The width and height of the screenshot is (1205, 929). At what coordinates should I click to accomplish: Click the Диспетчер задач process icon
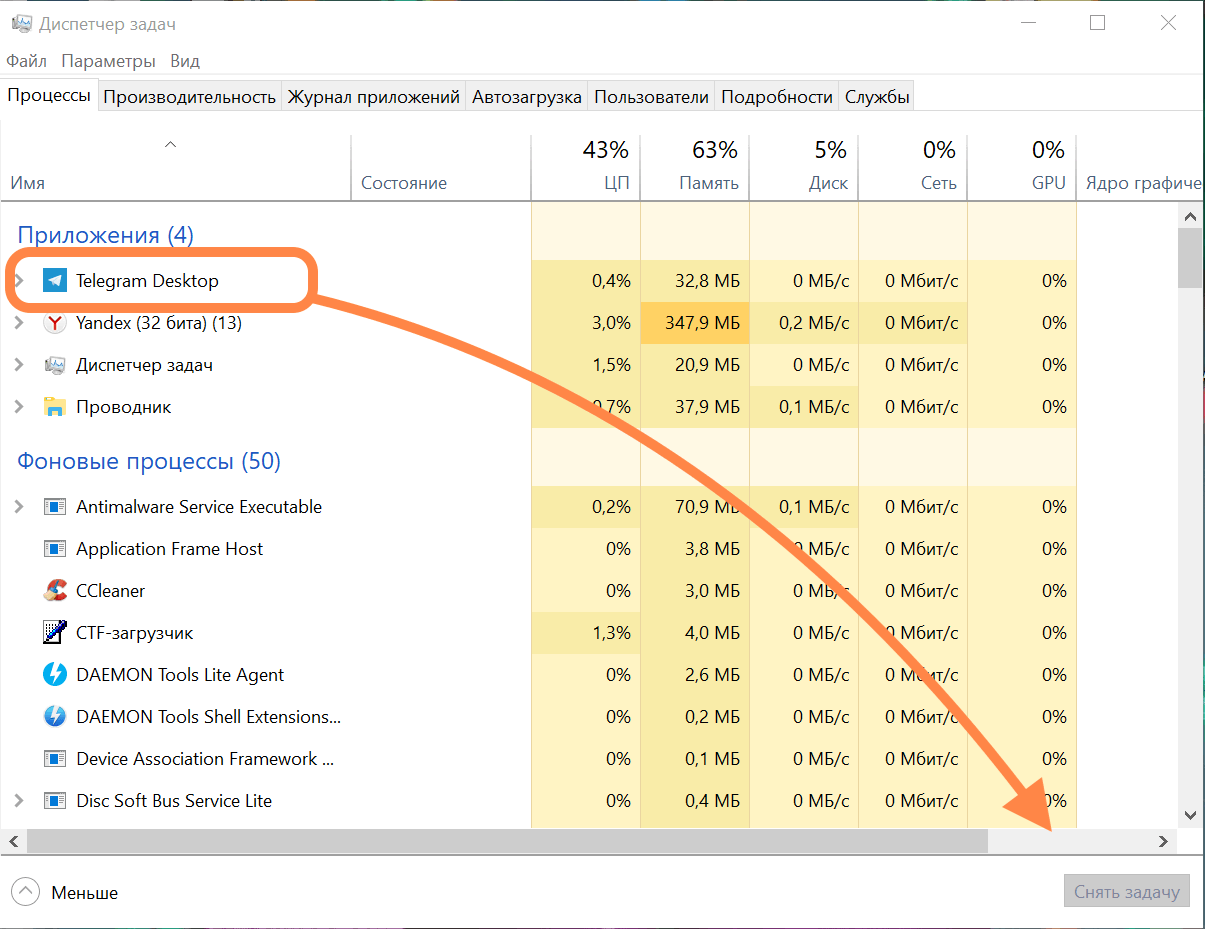(x=55, y=365)
